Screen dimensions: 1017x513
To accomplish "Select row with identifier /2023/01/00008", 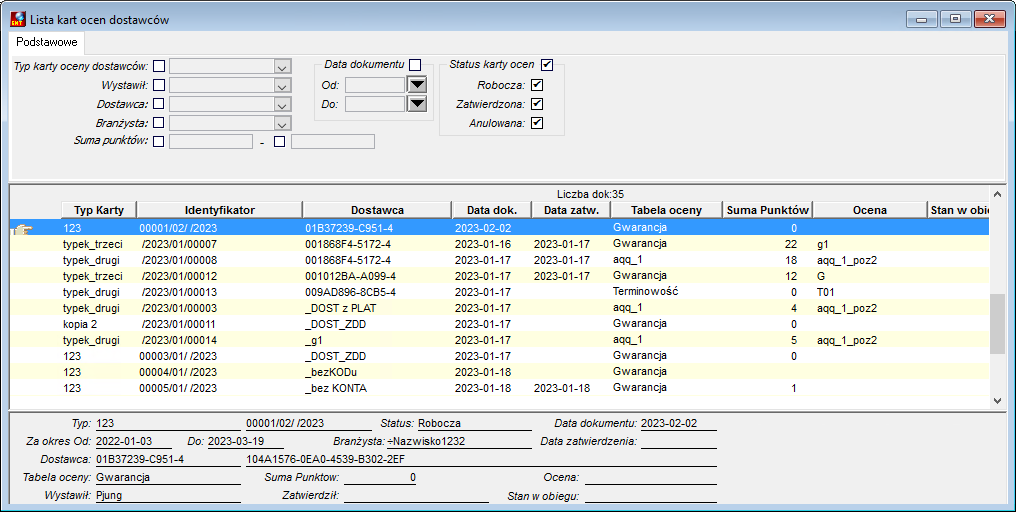I will (499, 260).
